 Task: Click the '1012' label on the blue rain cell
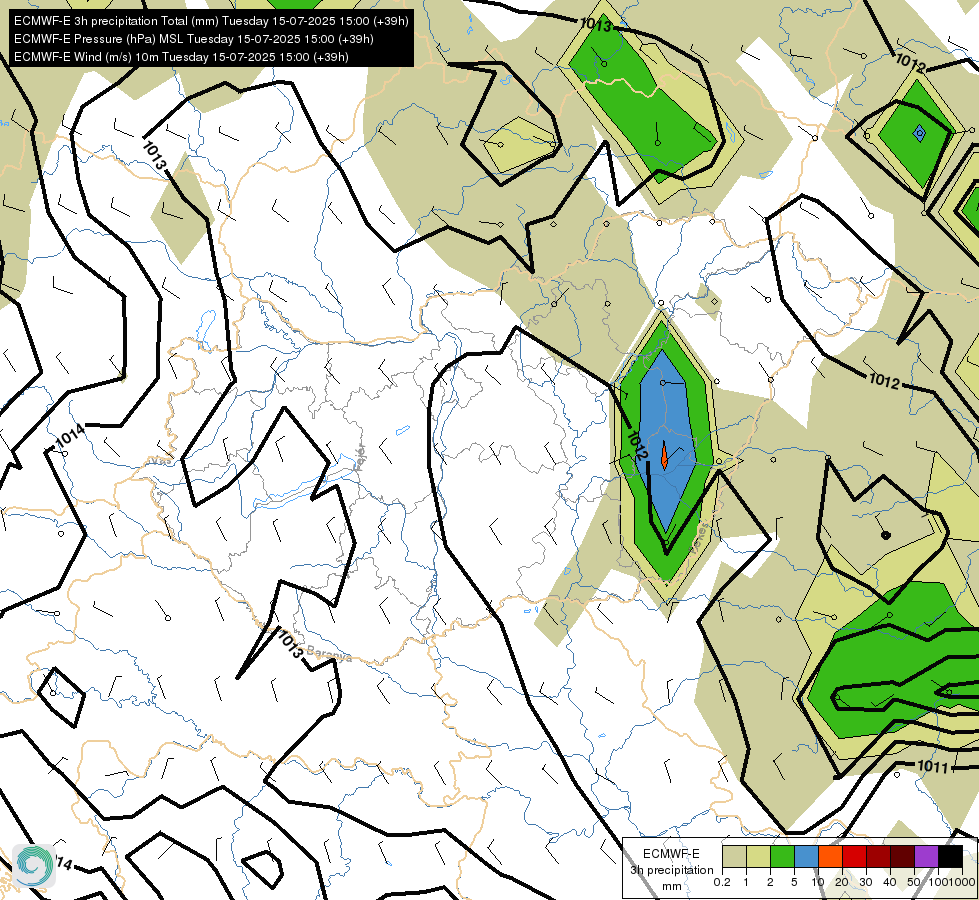pos(636,445)
